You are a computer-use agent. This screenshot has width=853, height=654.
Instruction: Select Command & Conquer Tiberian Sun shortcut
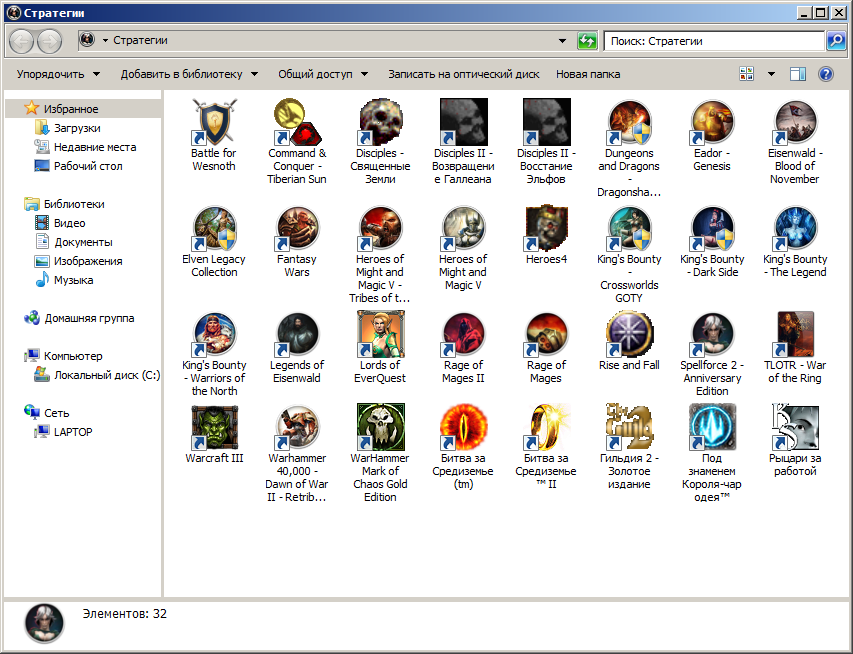click(297, 141)
